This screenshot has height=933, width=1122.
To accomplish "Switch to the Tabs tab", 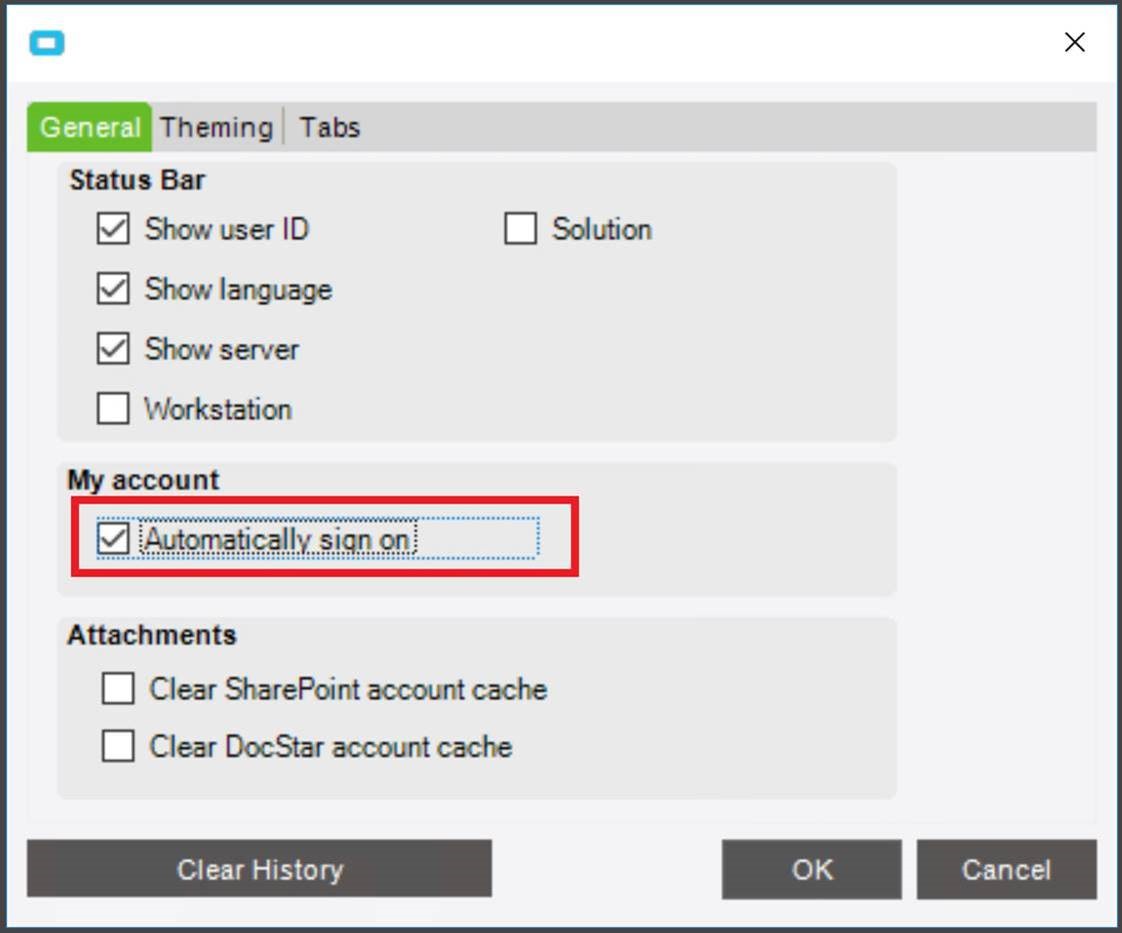I will click(329, 127).
